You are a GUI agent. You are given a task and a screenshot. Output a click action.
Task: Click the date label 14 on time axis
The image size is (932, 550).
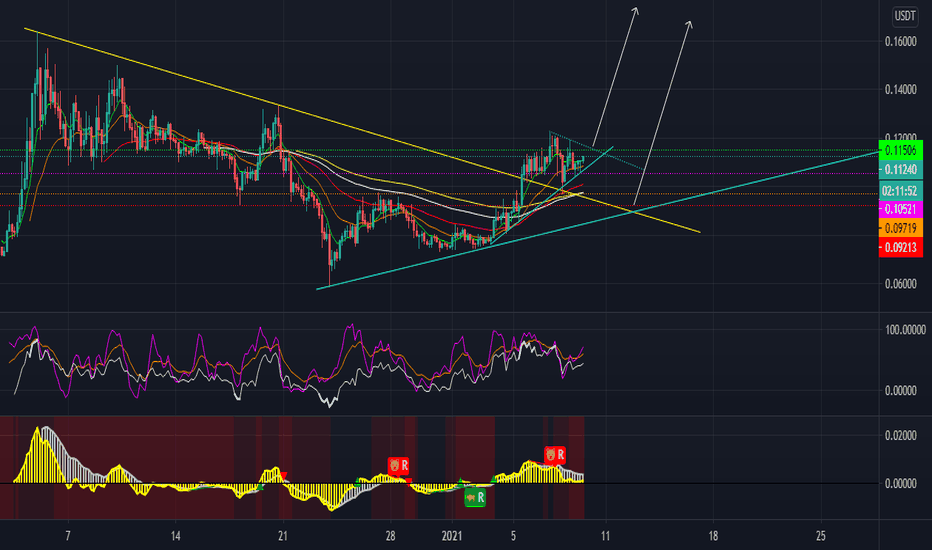coord(175,536)
